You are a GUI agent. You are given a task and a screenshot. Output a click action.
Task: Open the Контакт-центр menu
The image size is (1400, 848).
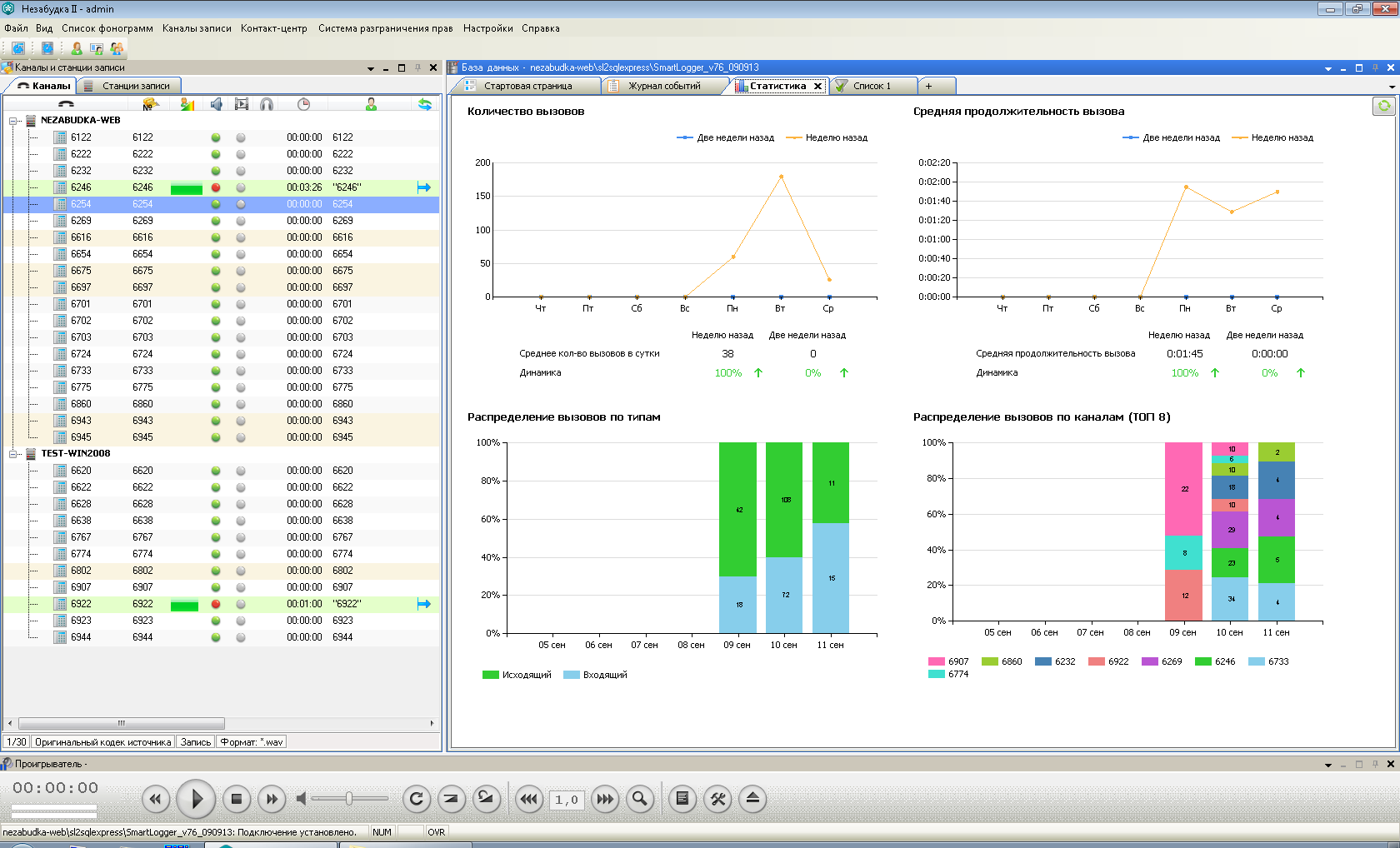(274, 28)
